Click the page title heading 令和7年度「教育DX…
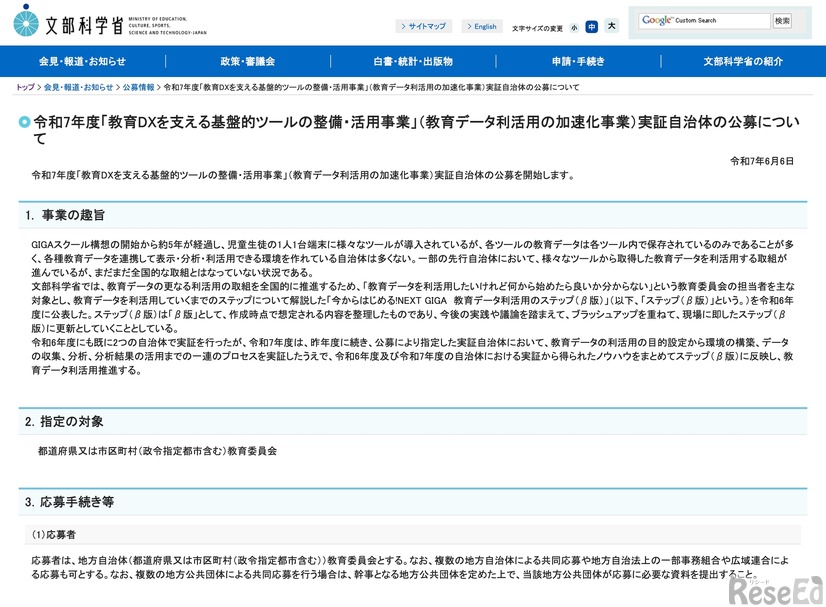 pyautogui.click(x=416, y=130)
